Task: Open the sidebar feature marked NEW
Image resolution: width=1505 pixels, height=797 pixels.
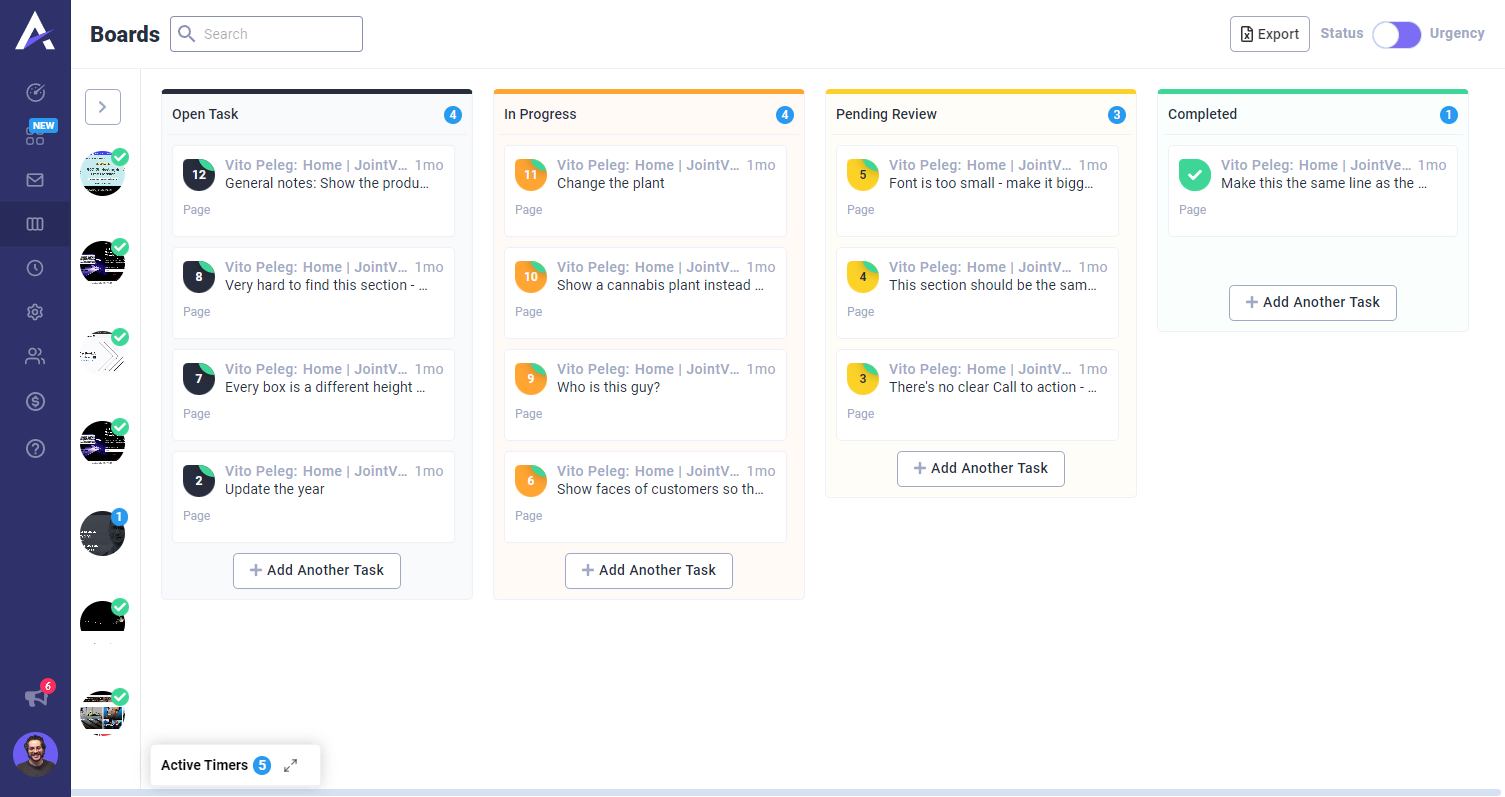Action: coord(35,134)
